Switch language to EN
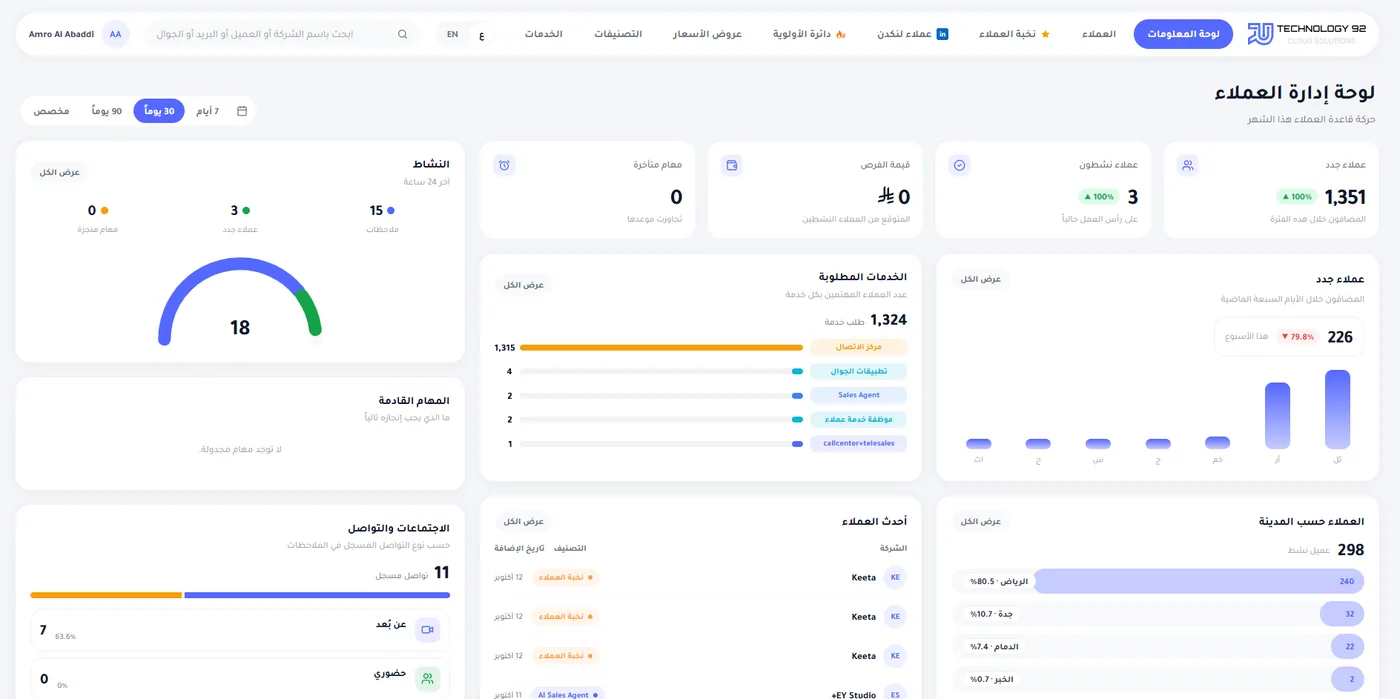 click(452, 34)
